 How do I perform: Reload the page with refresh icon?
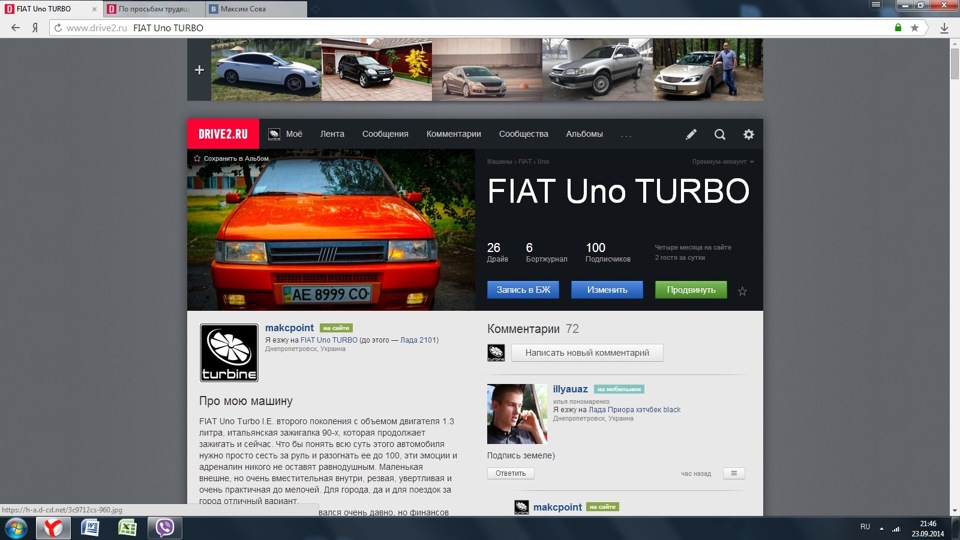pos(58,28)
